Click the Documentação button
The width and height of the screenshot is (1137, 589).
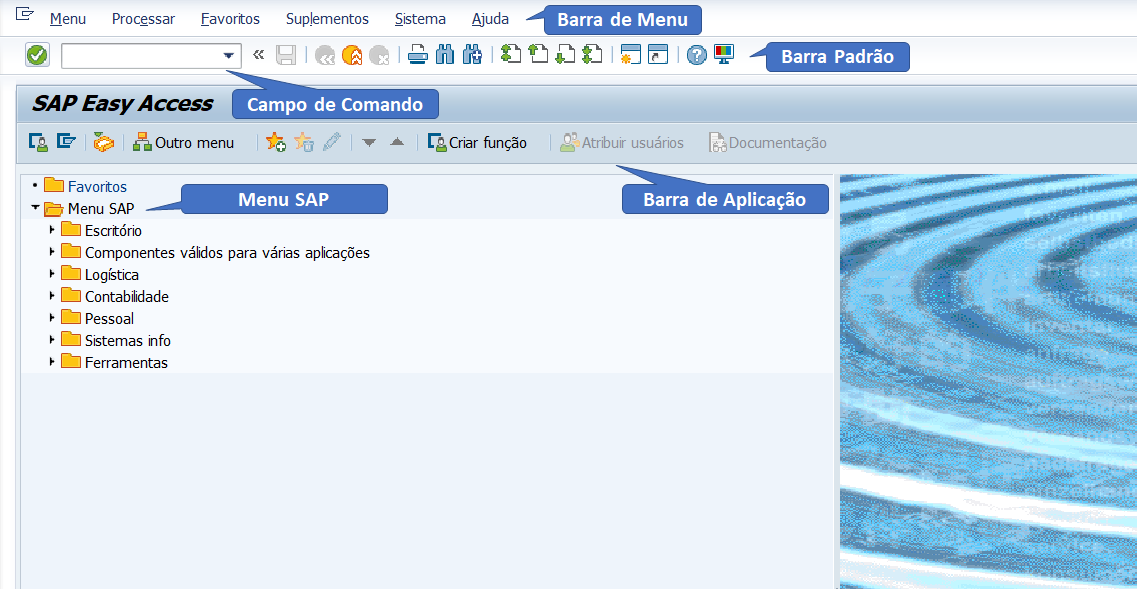768,143
